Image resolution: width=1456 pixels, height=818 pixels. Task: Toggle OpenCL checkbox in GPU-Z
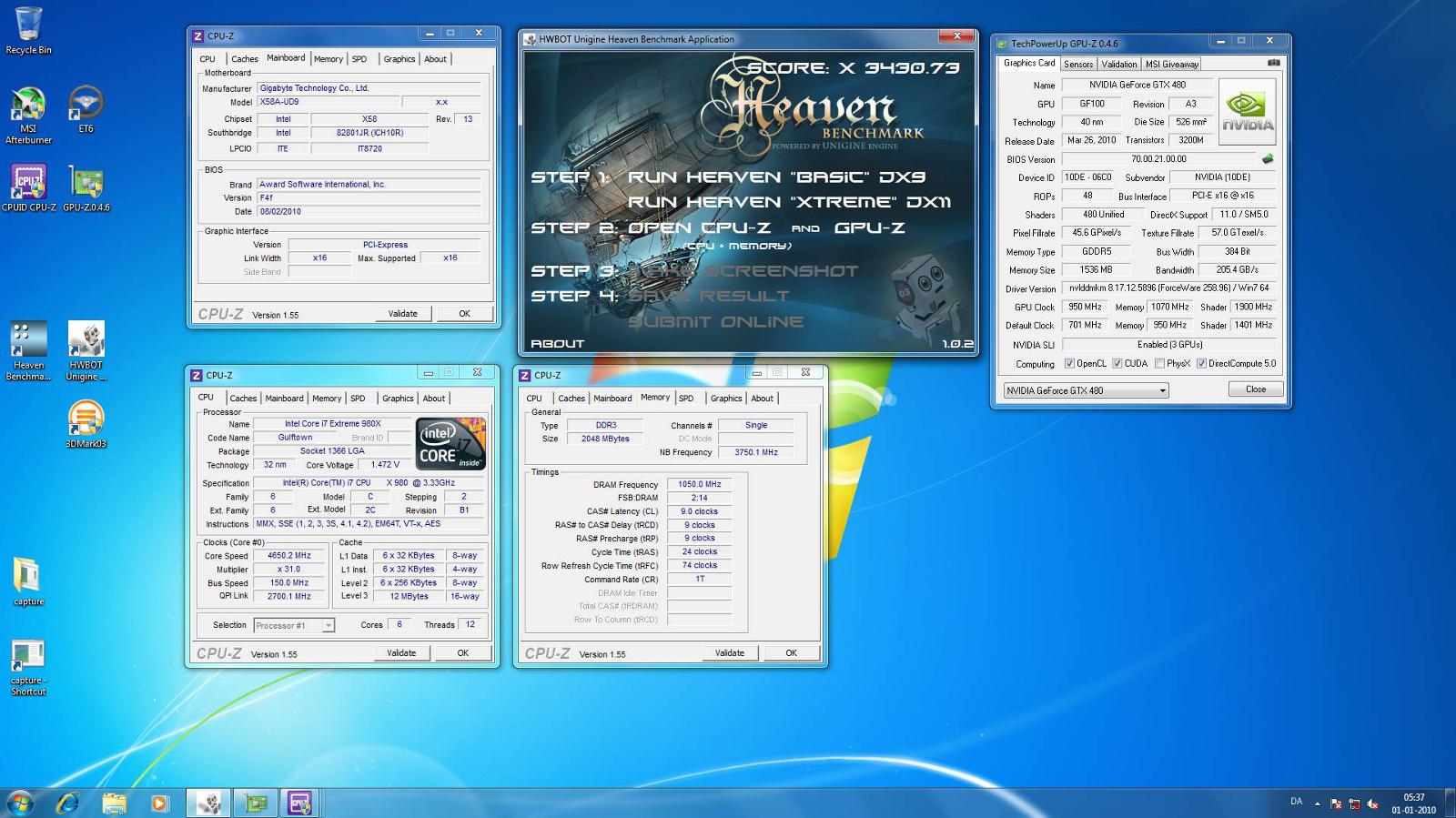pos(1069,363)
